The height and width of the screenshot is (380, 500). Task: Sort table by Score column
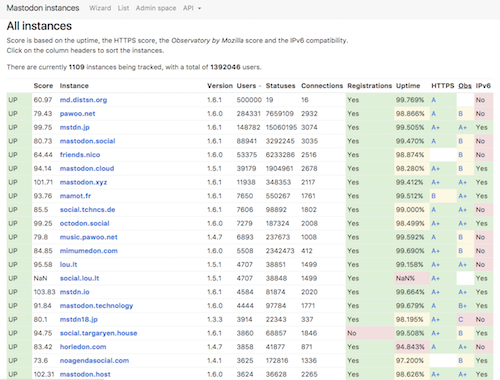point(43,86)
